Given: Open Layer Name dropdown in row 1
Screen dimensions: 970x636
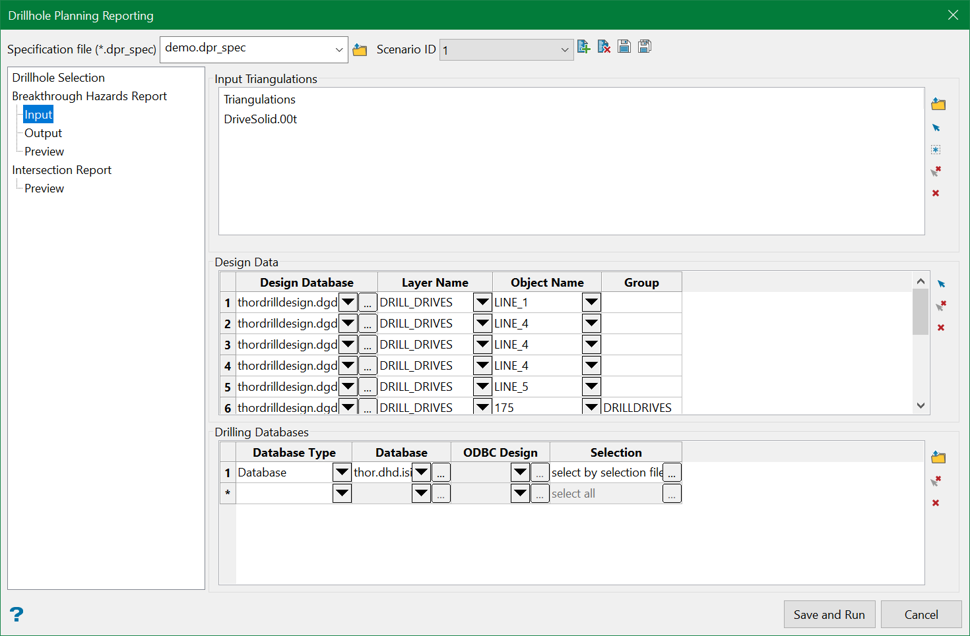Looking at the screenshot, I should pos(482,303).
